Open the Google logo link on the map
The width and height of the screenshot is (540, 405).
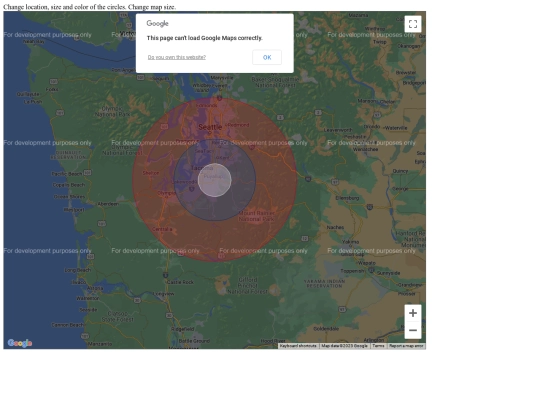(20, 343)
